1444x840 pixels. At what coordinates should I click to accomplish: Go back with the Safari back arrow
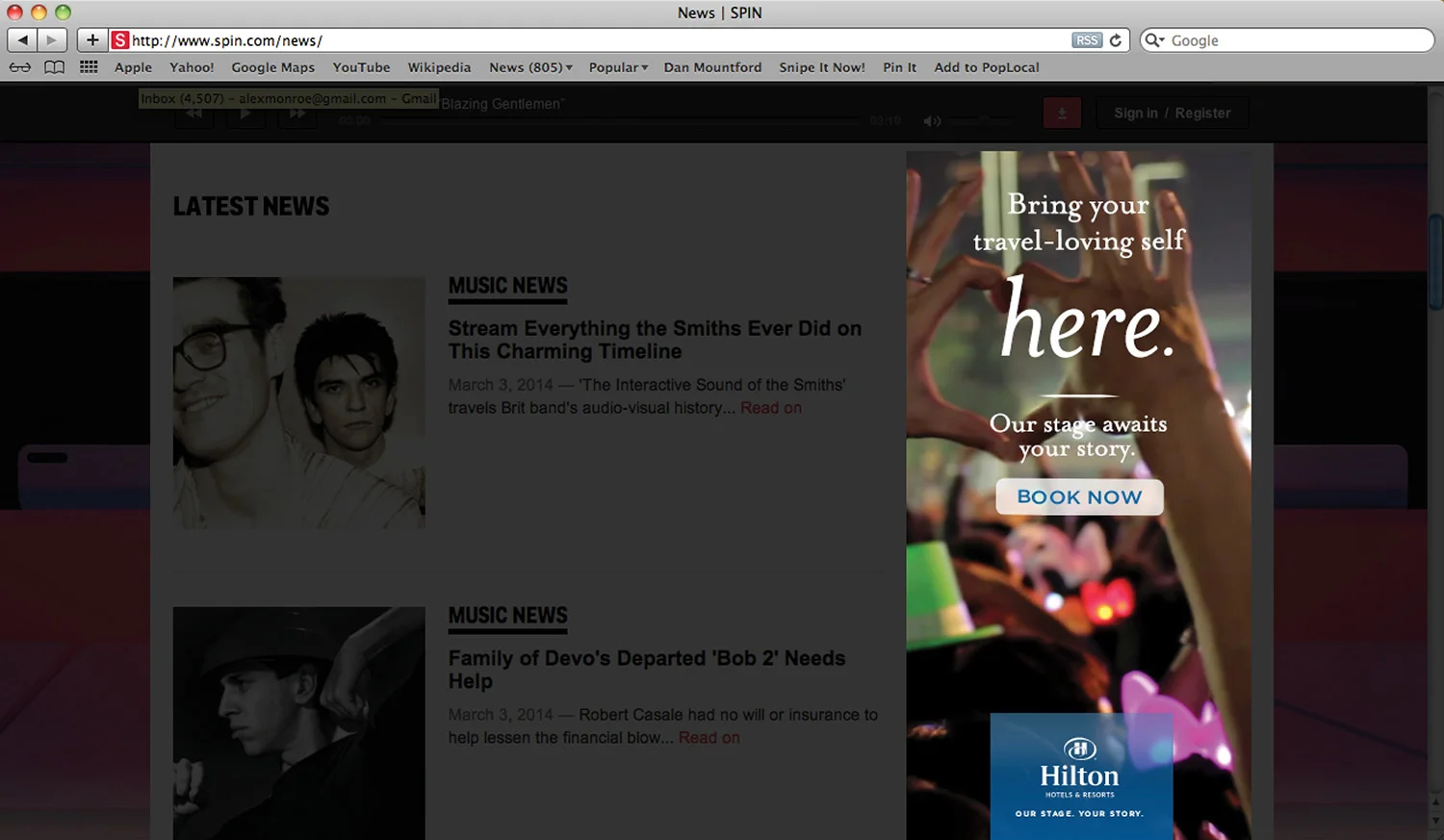point(22,40)
